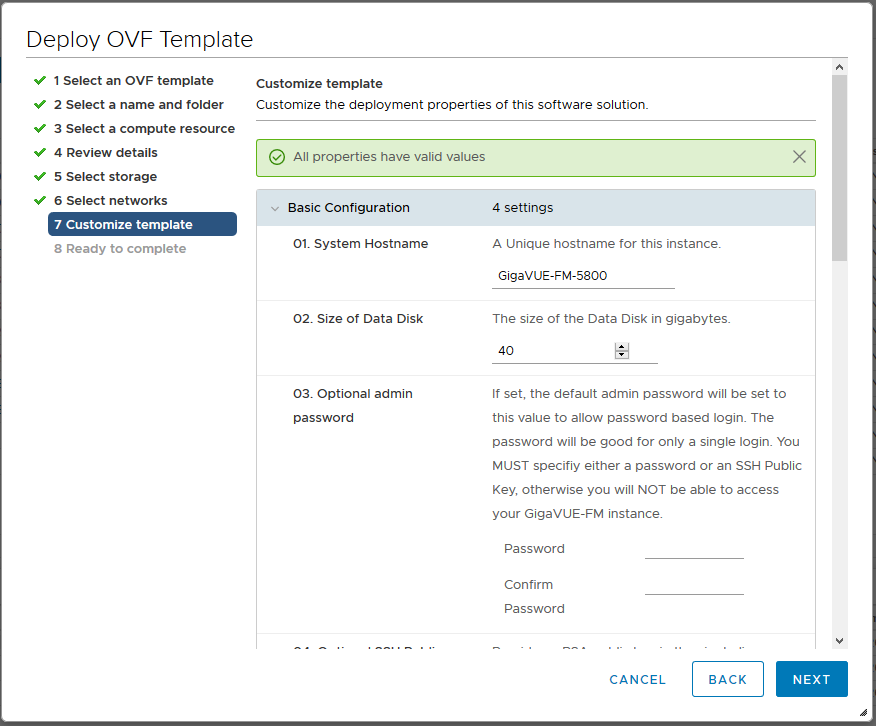Click the scrollbar up arrow
The height and width of the screenshot is (726, 876).
(x=839, y=68)
